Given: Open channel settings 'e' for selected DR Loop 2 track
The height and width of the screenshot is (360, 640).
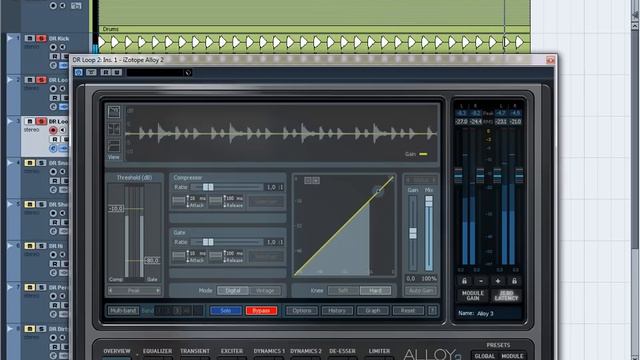Looking at the screenshot, I should click(x=53, y=149).
